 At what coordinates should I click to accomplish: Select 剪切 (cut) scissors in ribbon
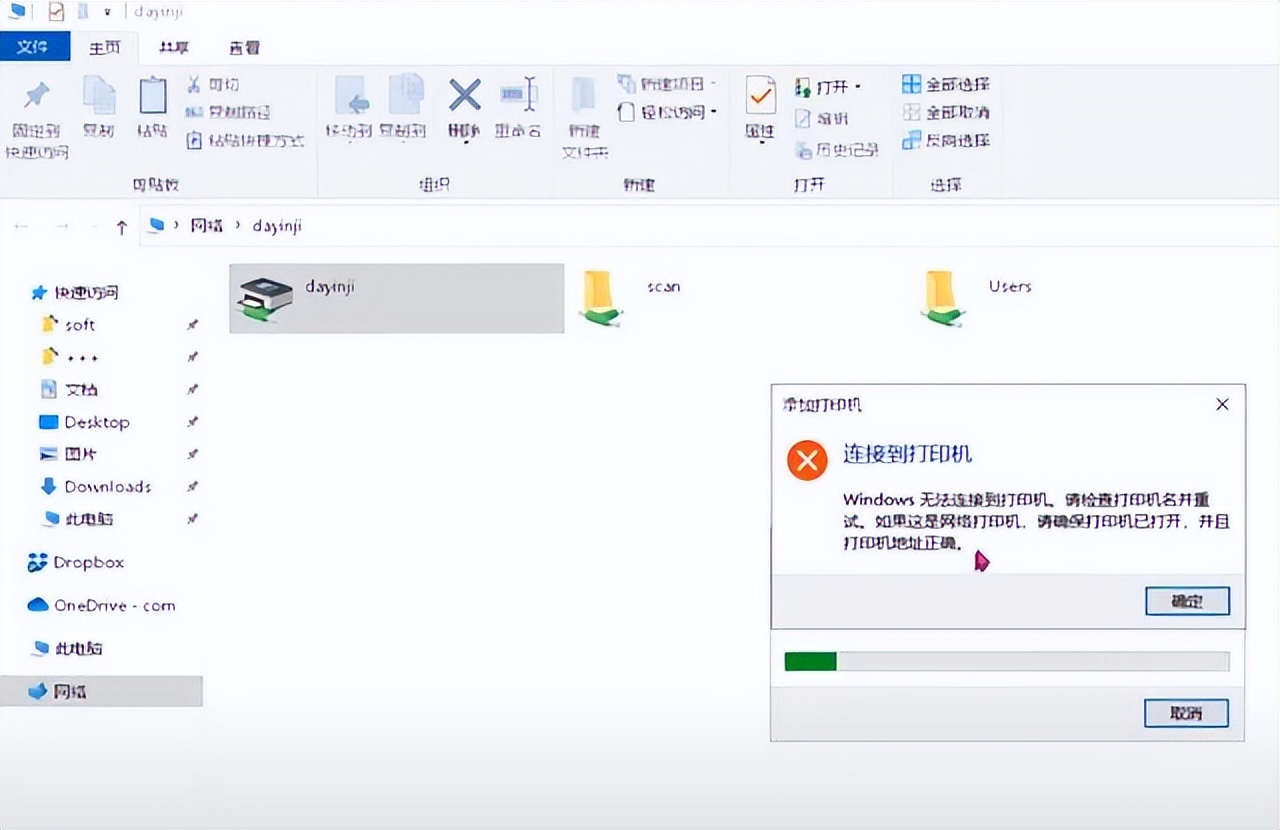click(x=213, y=85)
